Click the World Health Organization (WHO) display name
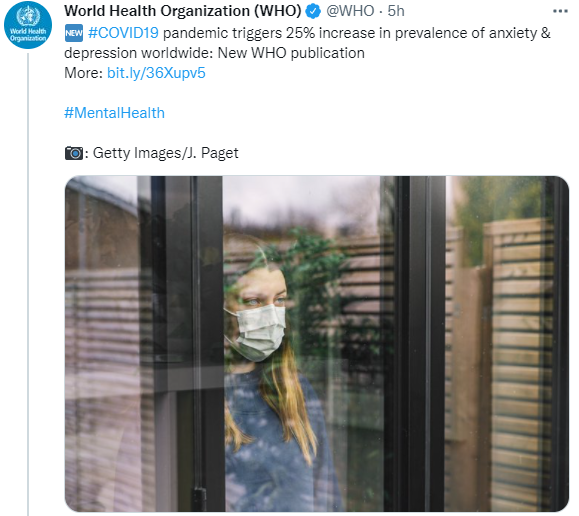The image size is (579, 516). click(x=183, y=11)
